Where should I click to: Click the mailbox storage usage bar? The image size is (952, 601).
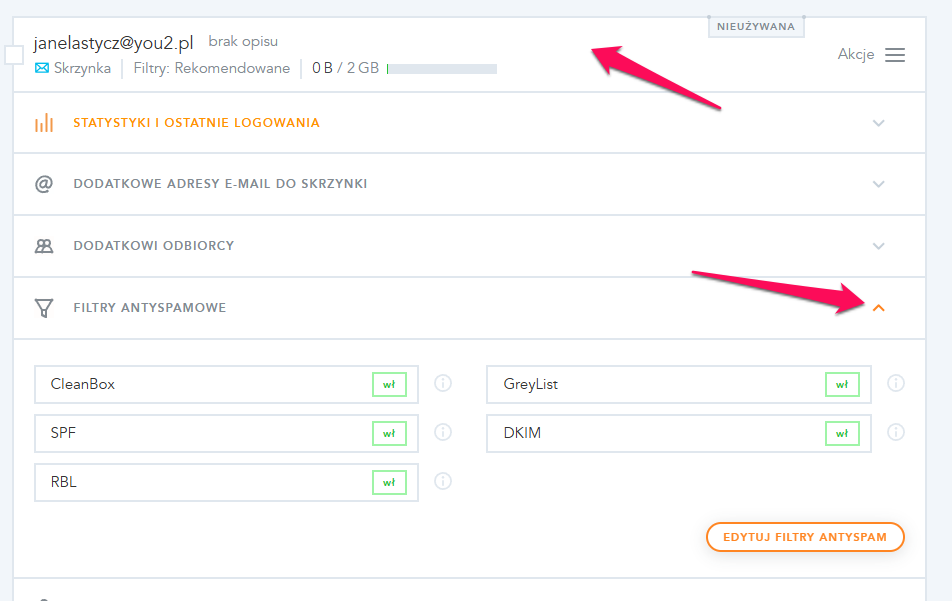(x=442, y=69)
